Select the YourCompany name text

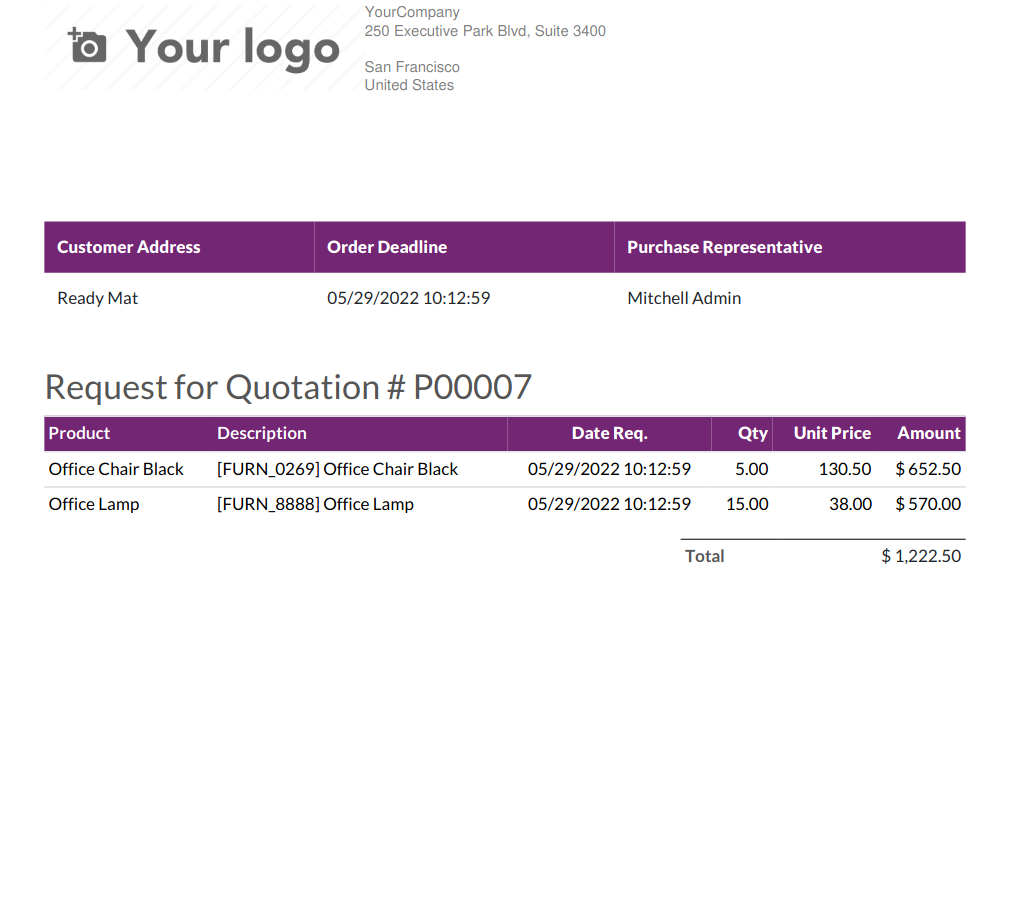point(412,13)
